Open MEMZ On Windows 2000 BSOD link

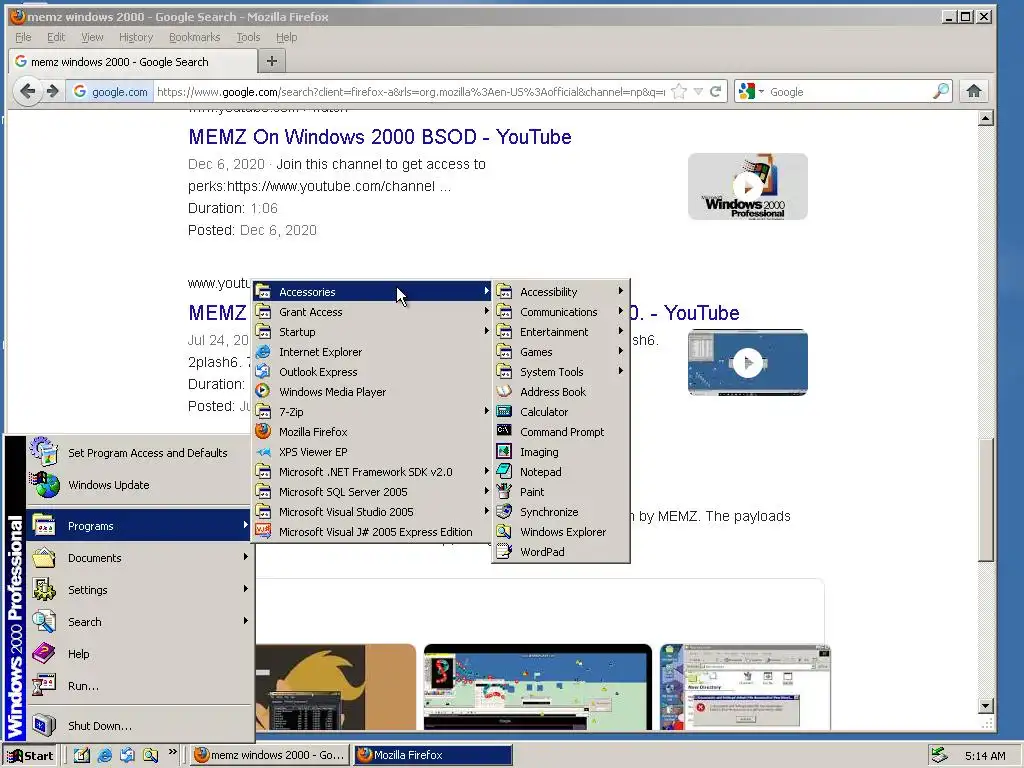click(x=379, y=136)
